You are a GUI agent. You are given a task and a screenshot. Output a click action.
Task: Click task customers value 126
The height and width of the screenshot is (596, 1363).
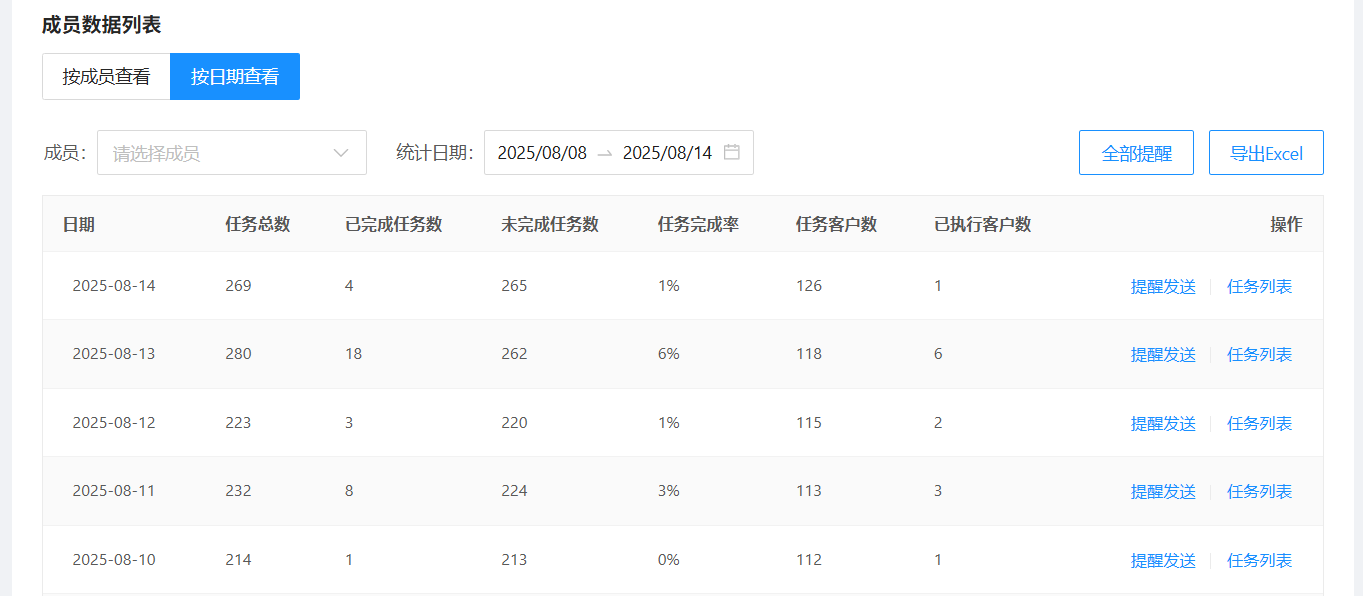(809, 286)
